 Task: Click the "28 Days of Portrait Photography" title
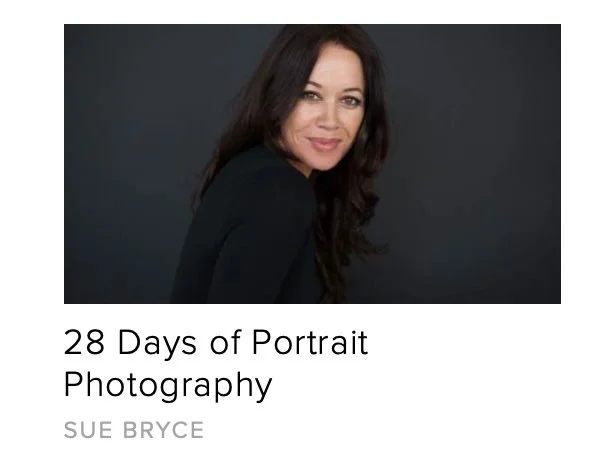[216, 363]
